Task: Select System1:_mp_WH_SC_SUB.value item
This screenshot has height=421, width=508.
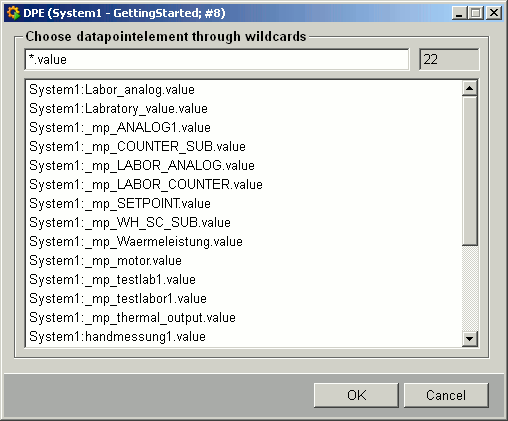Action: [x=244, y=223]
